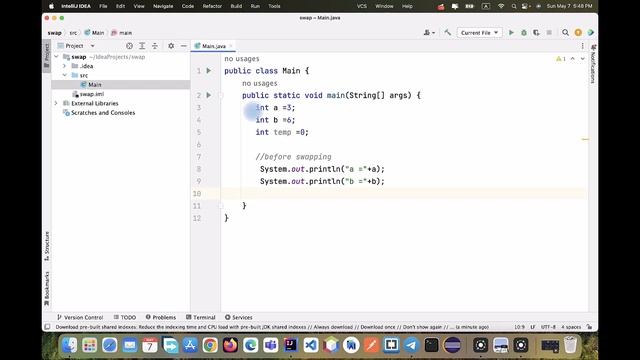Click run gutter icon beside main method
Viewport: 640px width, 360px height.
click(x=209, y=95)
